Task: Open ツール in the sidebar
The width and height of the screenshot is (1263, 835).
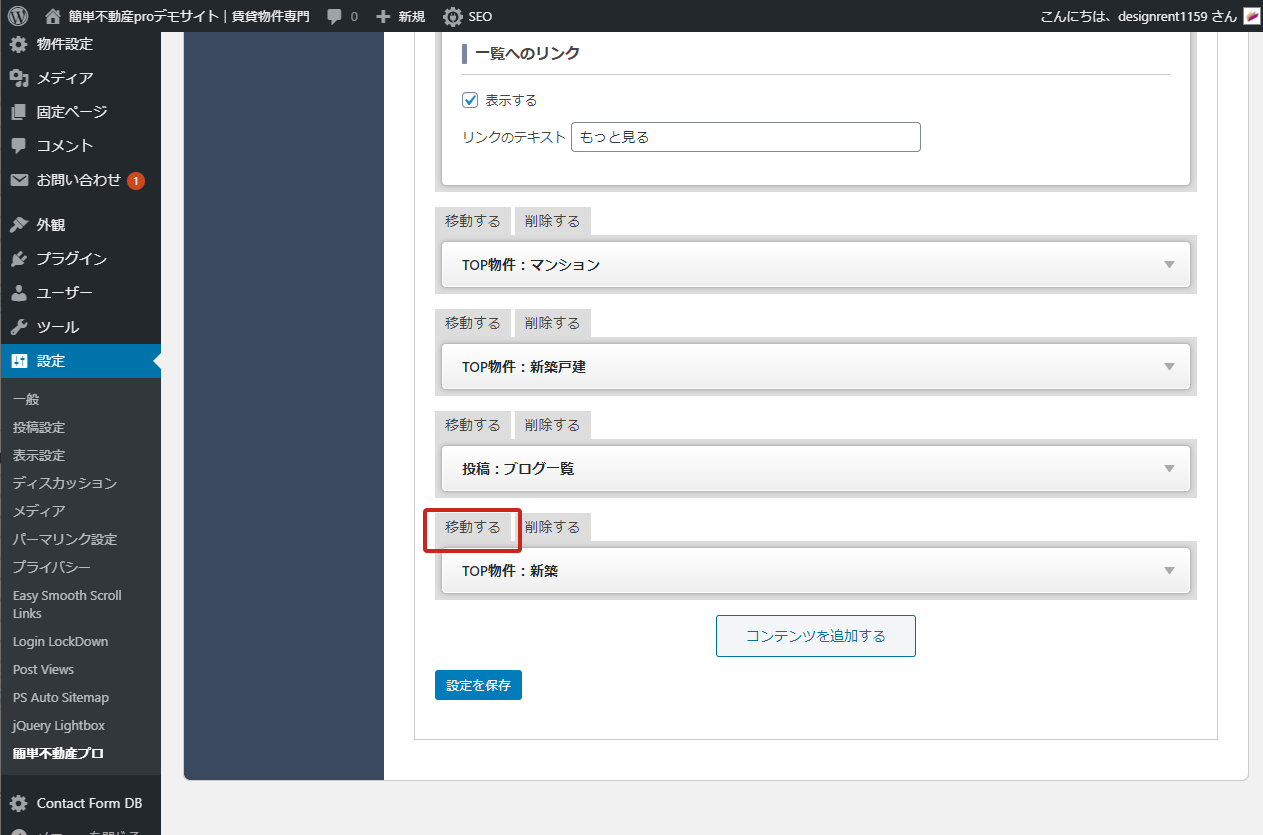Action: 57,327
